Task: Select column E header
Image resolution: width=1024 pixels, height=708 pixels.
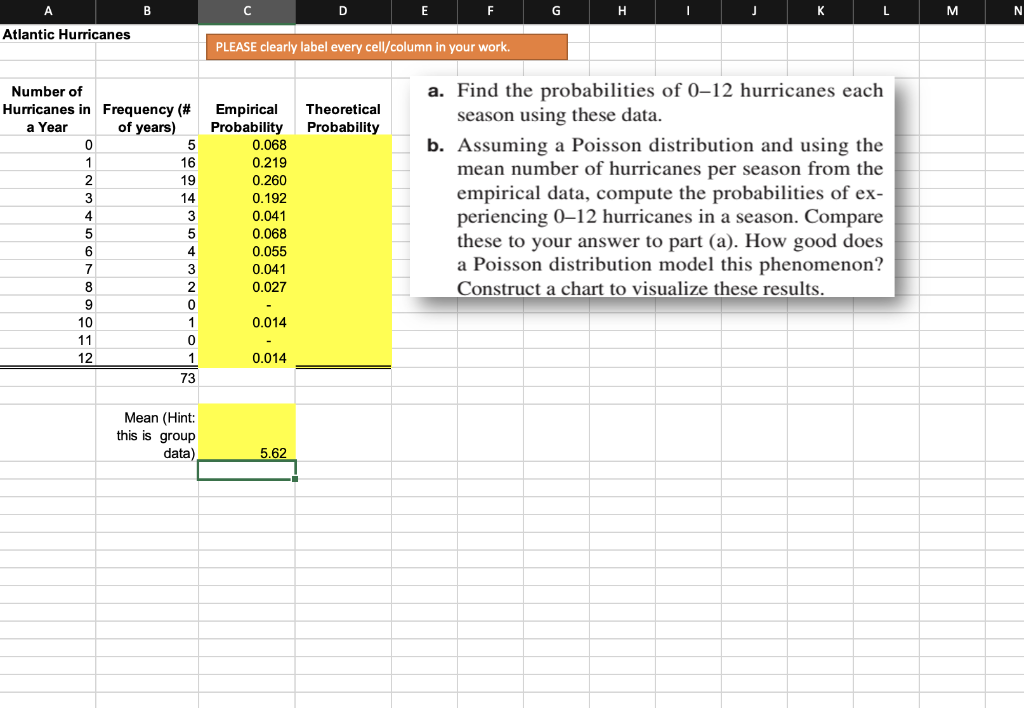Action: point(424,11)
